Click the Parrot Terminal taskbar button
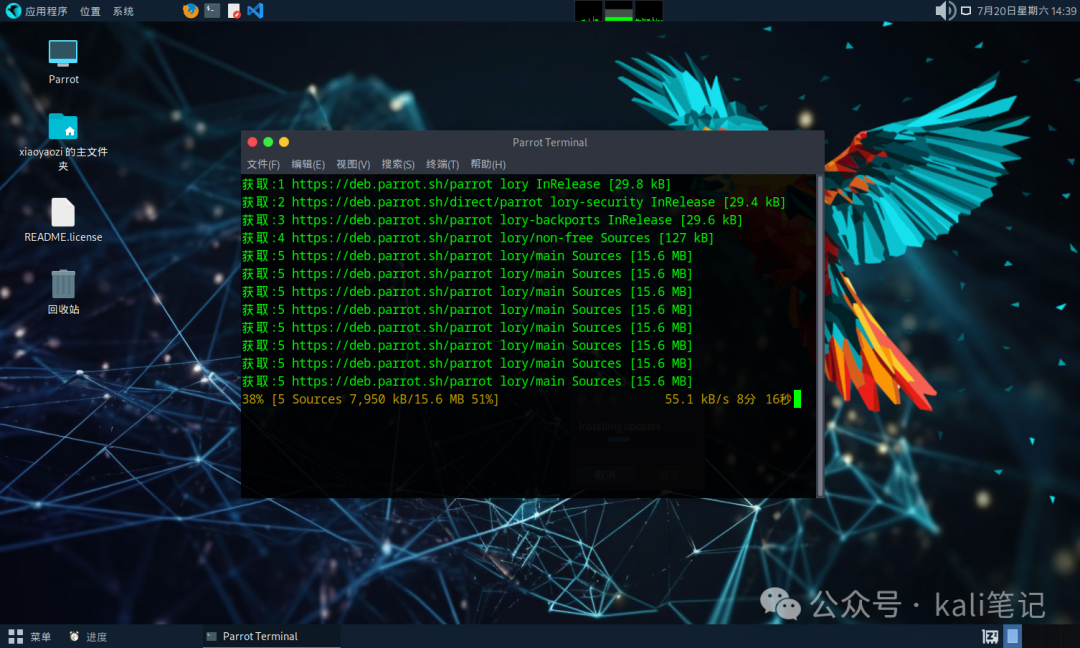Screen dimensions: 1080x648 pyautogui.click(x=271, y=636)
